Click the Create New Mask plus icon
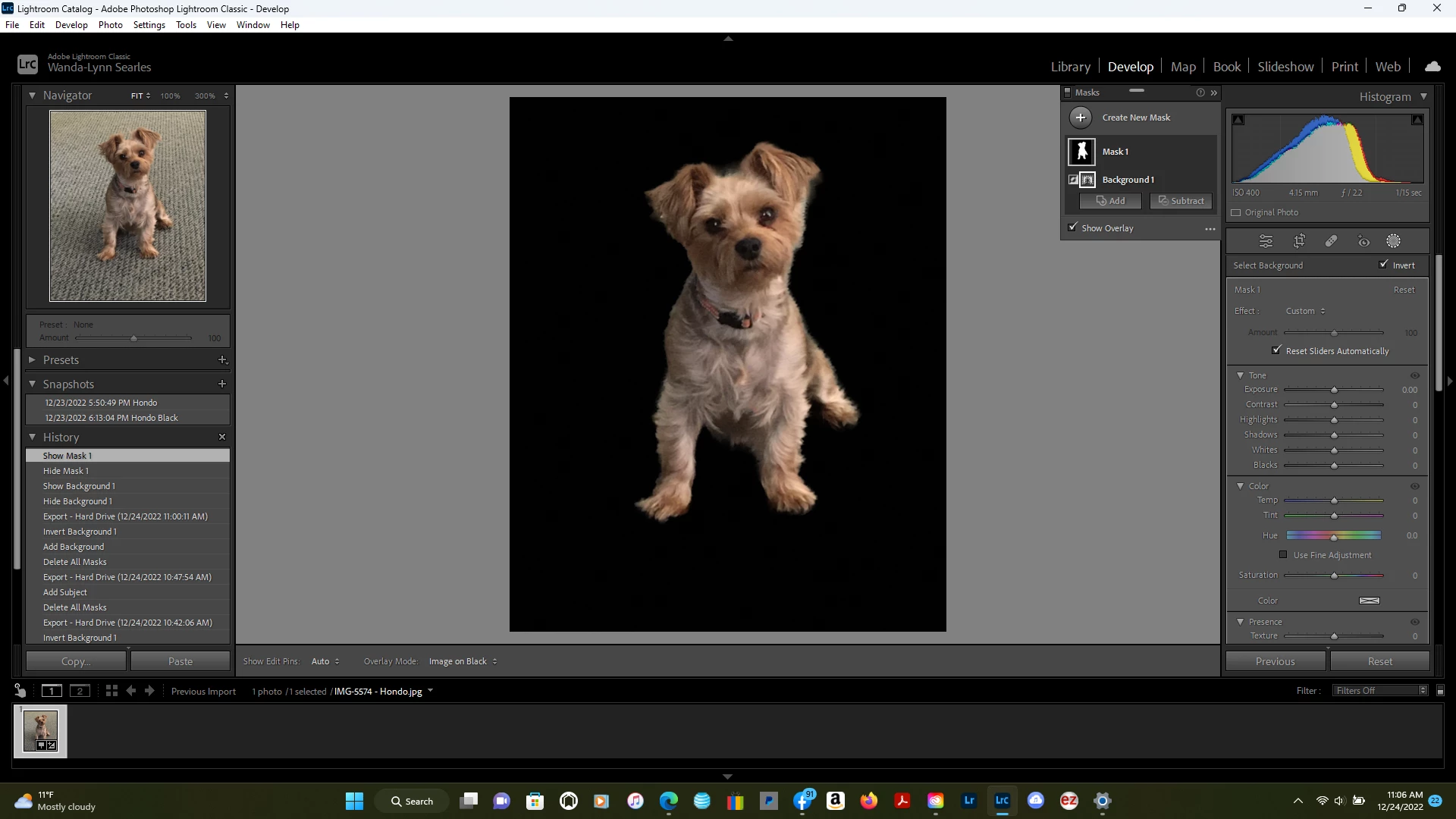 [1081, 118]
